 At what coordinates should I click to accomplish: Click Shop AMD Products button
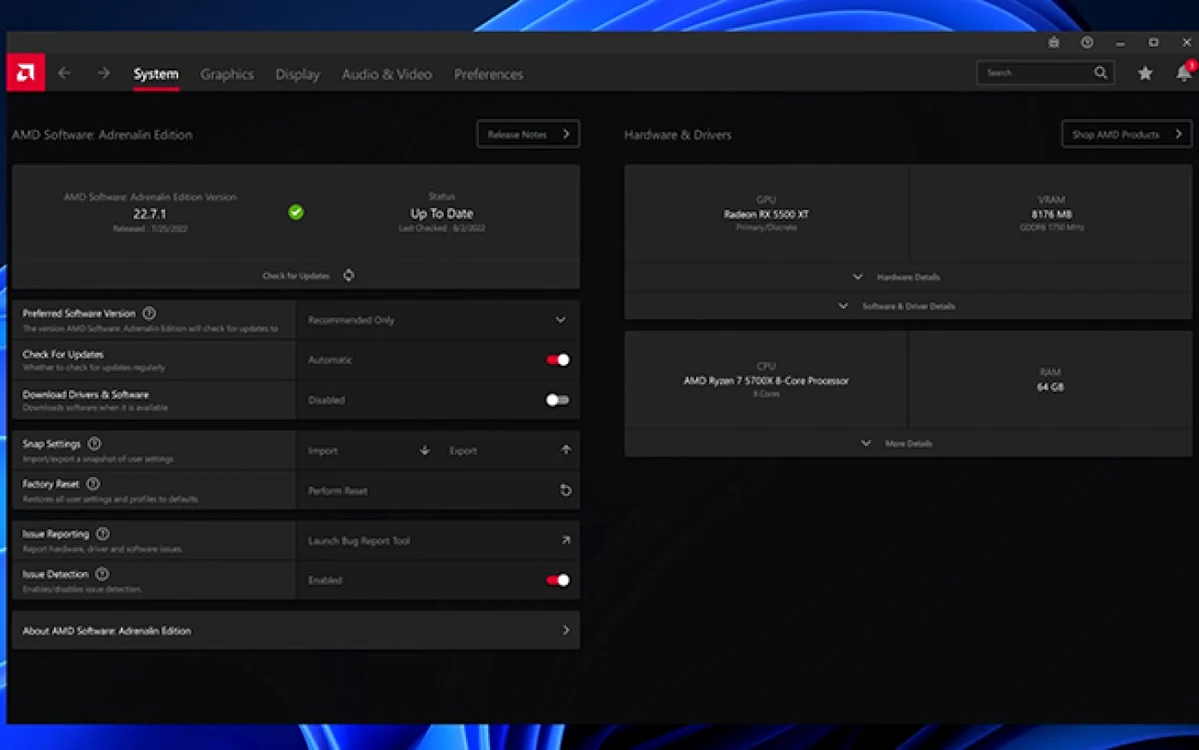pos(1126,134)
